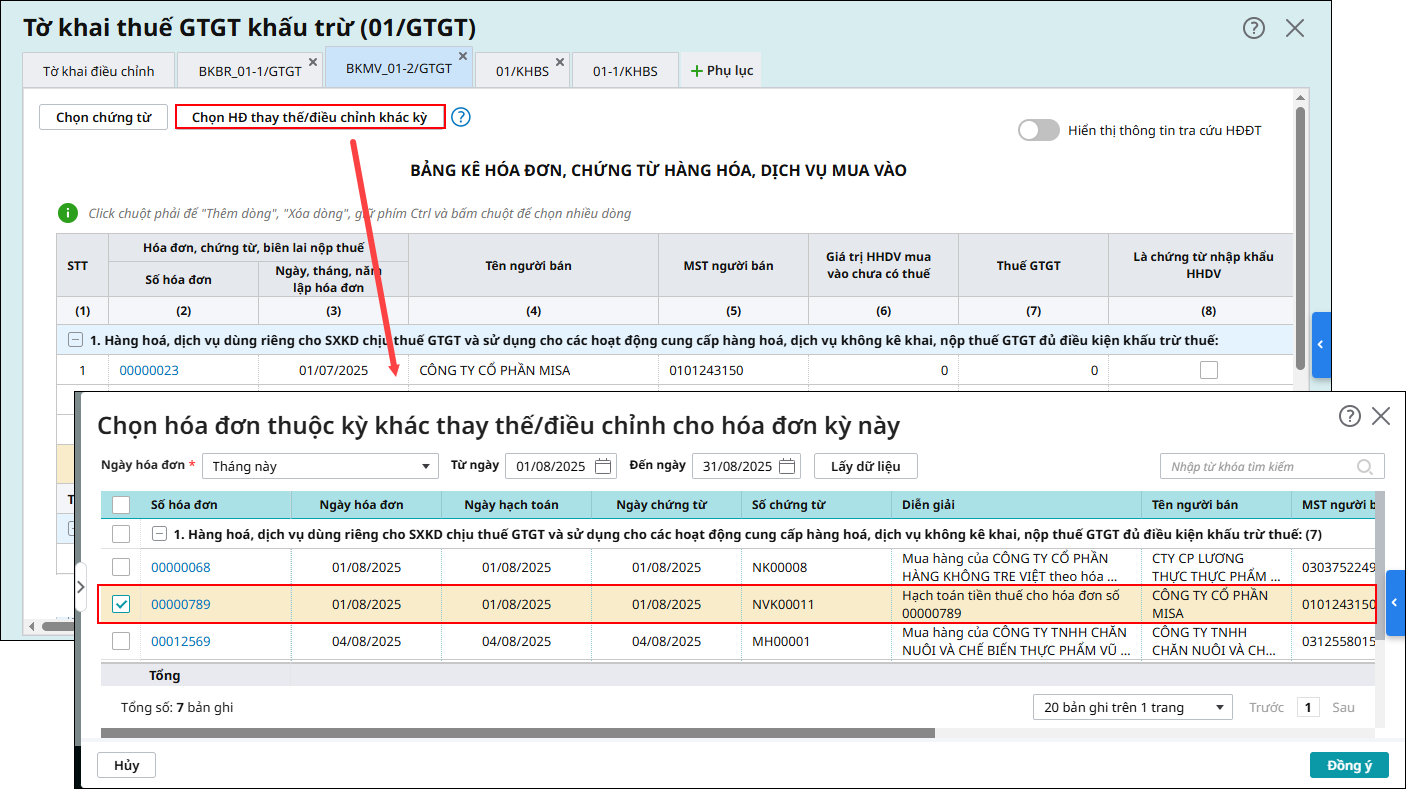Collapse group 1 in the invoice selection list

coord(159,534)
